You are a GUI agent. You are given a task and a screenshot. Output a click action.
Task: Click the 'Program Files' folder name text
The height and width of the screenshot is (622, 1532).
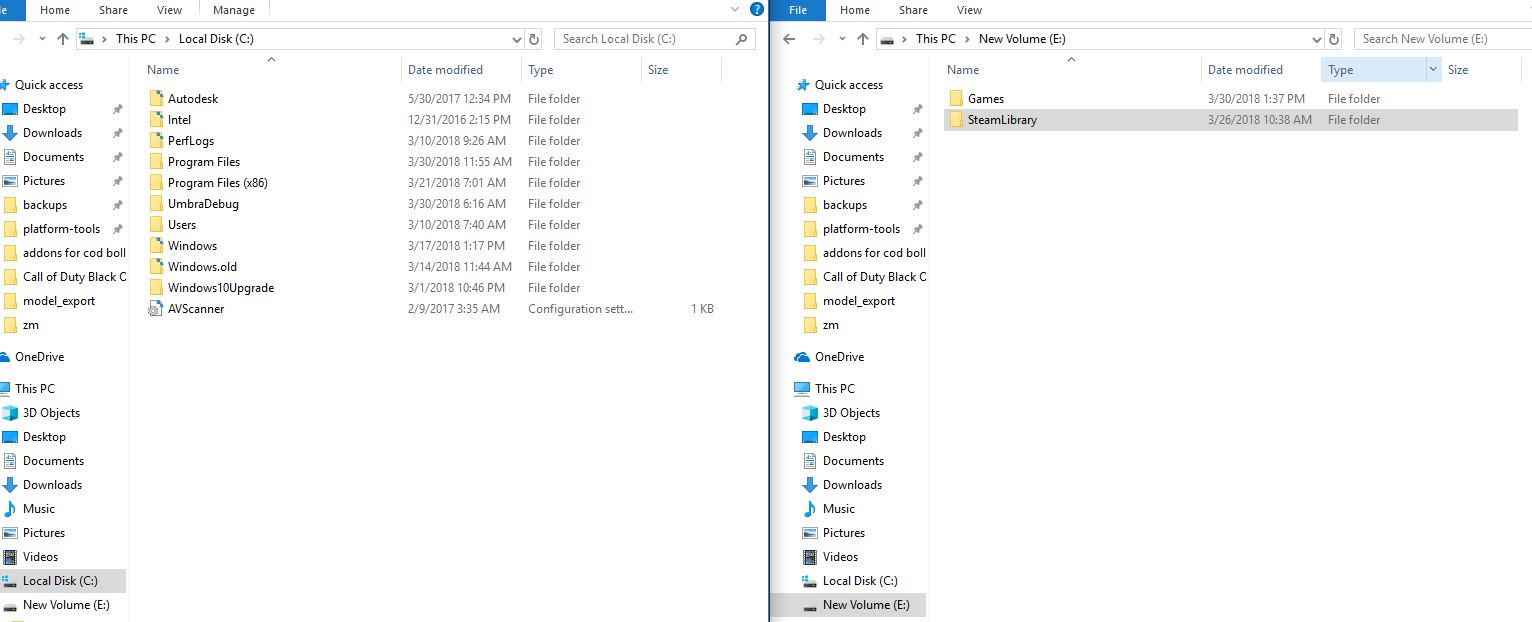204,162
